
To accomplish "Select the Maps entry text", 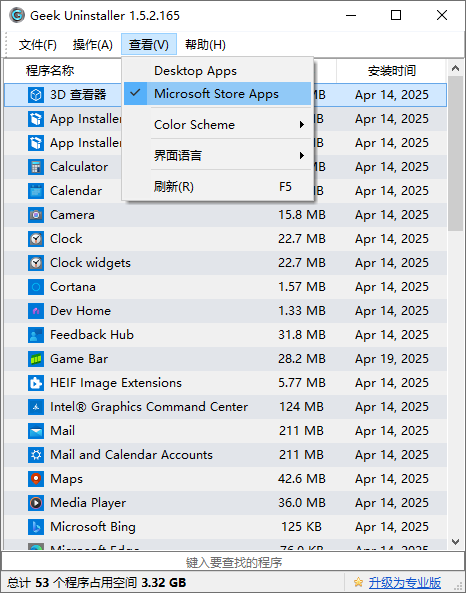I will [67, 479].
